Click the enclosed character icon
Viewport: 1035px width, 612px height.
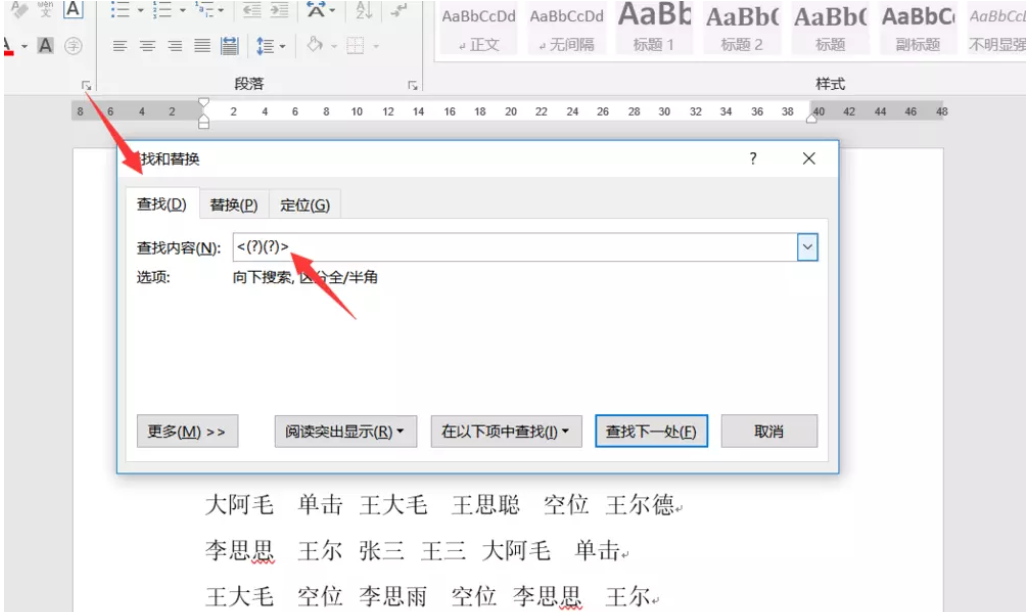73,46
